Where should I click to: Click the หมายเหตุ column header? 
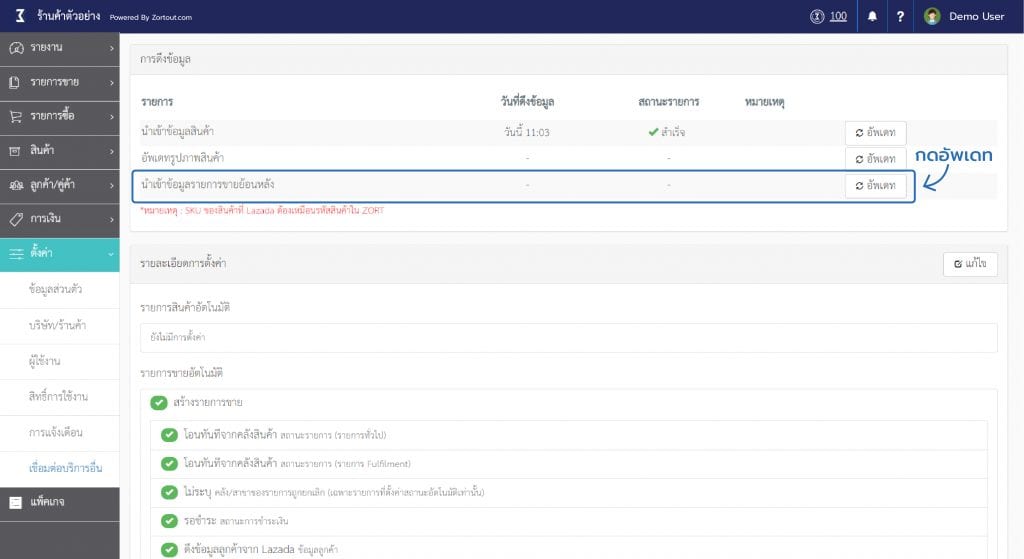coord(764,103)
